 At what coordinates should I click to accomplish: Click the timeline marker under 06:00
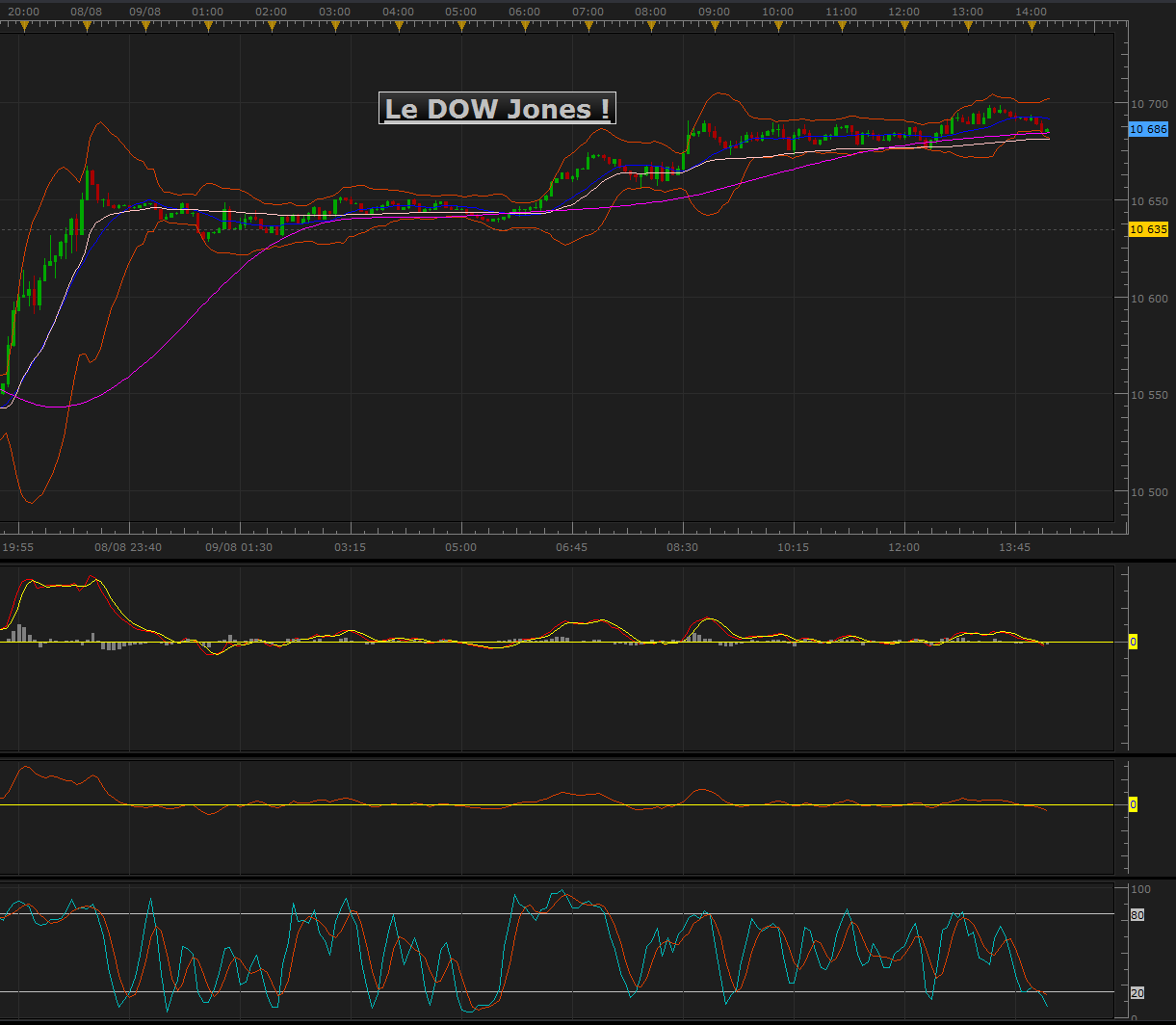coord(525,26)
